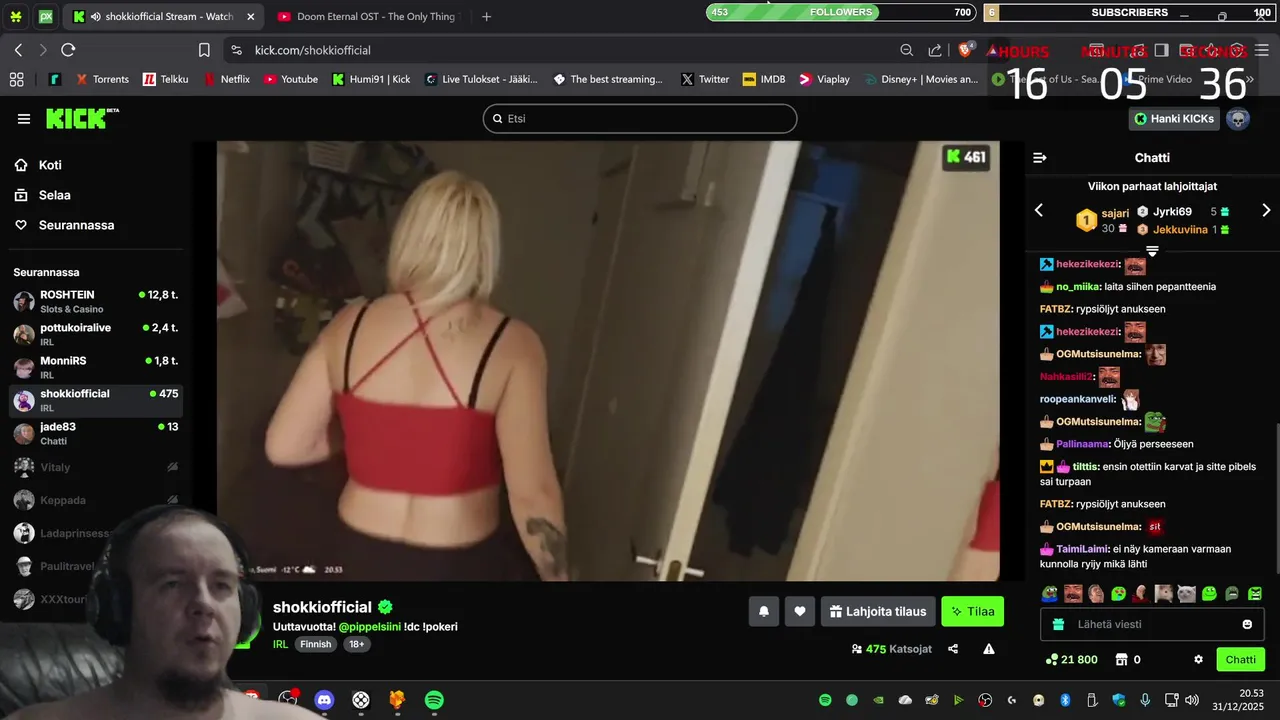The height and width of the screenshot is (720, 1280).
Task: Insert the white cat quick emote
Action: [x=1186, y=593]
